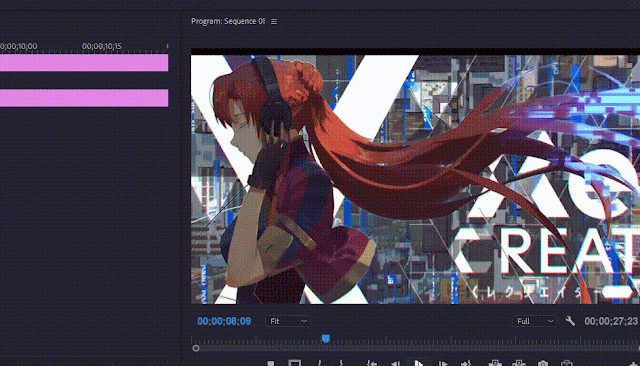
Task: Click the 00;00;27;23 duration readout
Action: 611,322
